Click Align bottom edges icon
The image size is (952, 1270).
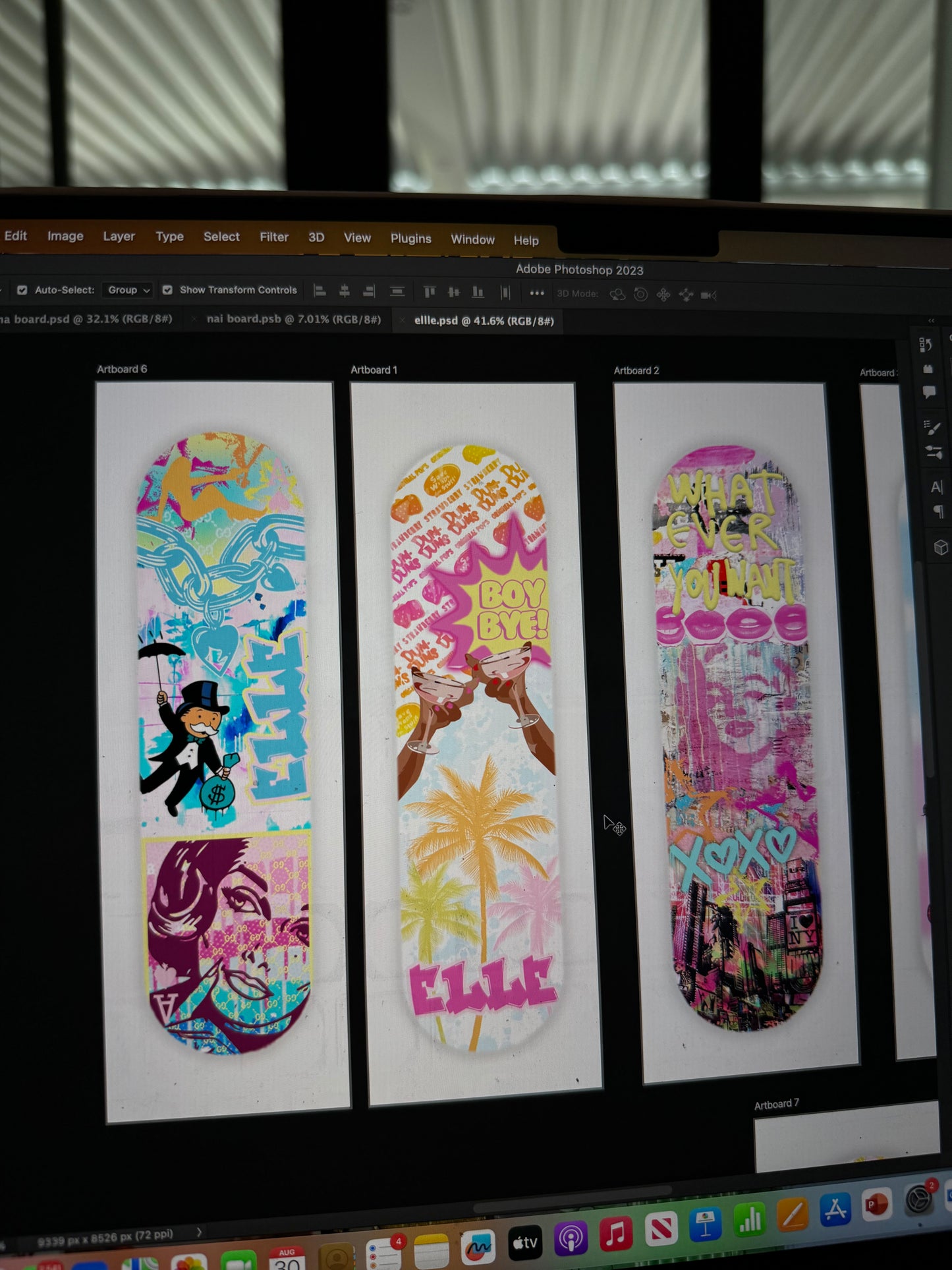(478, 292)
